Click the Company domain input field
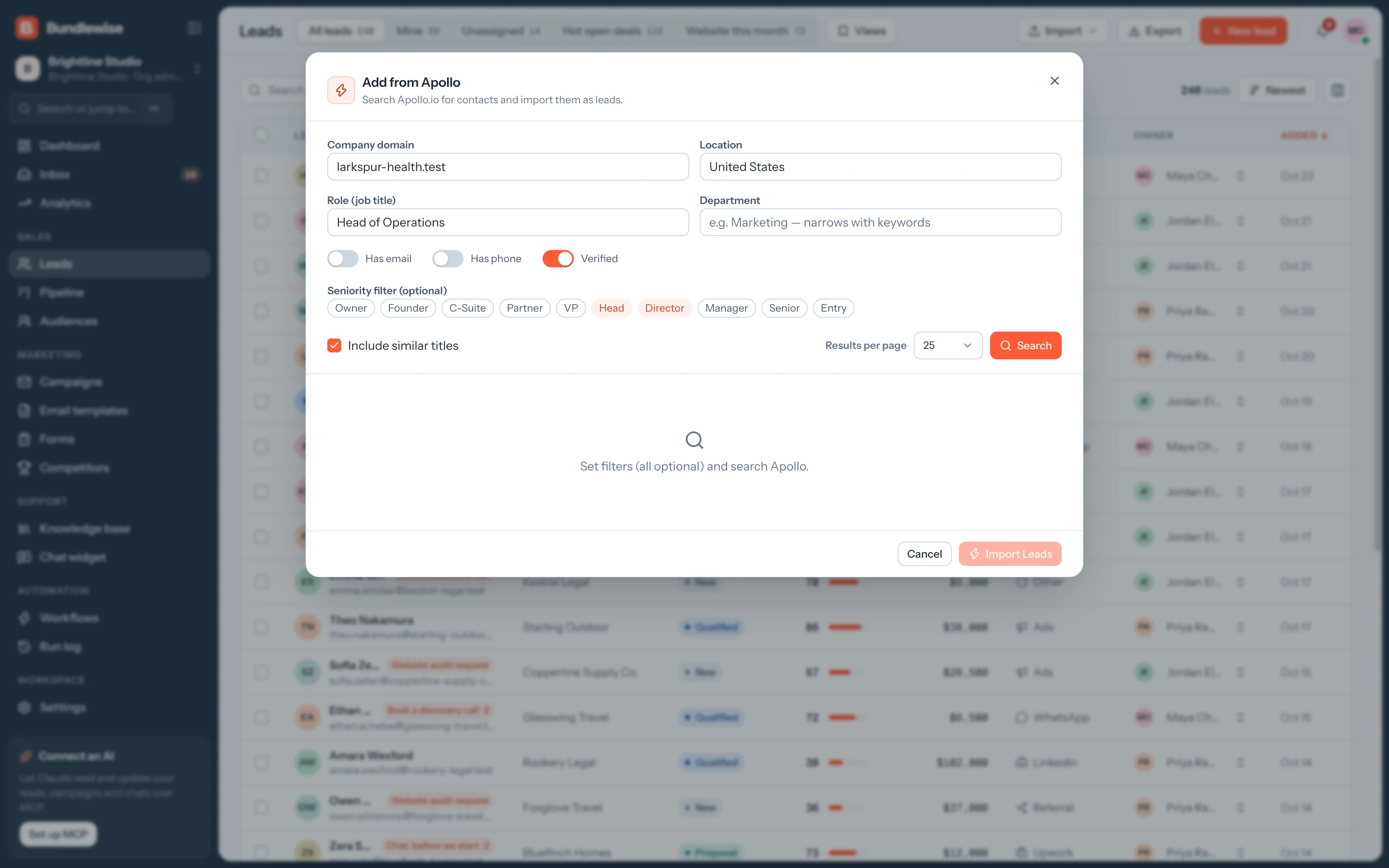1389x868 pixels. [x=508, y=167]
